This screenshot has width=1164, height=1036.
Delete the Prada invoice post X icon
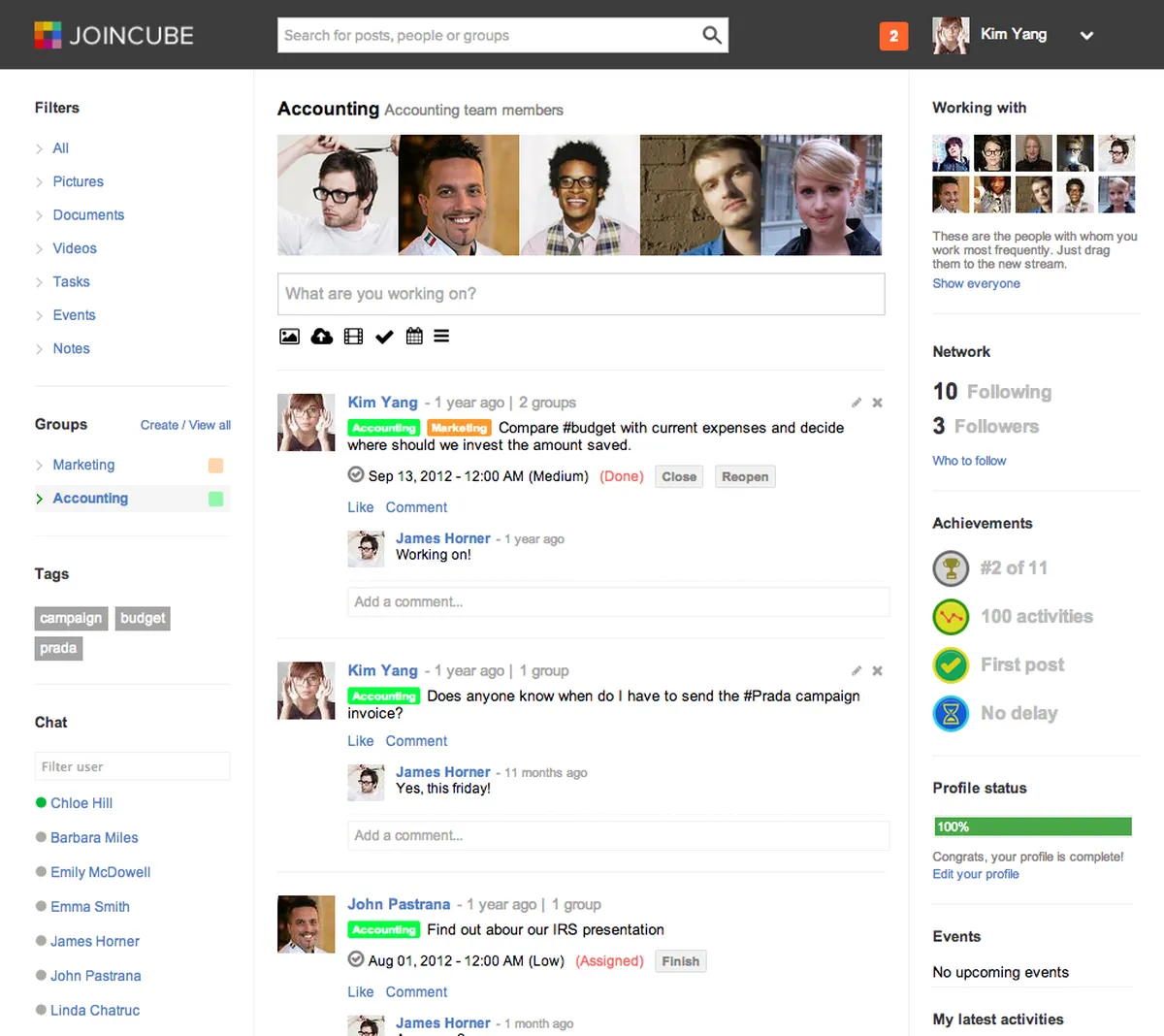click(x=877, y=671)
